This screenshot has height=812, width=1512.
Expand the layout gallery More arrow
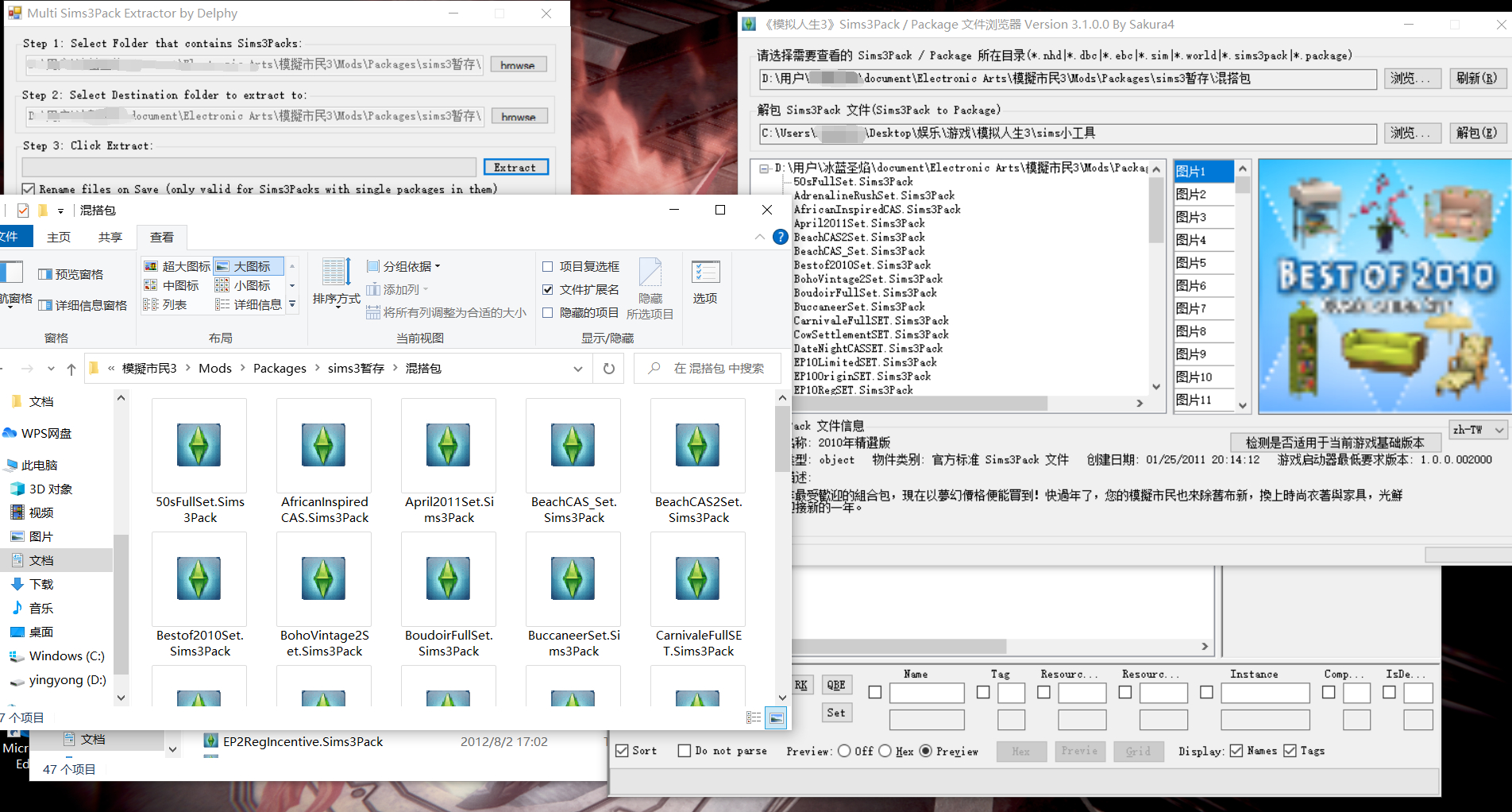point(292,304)
